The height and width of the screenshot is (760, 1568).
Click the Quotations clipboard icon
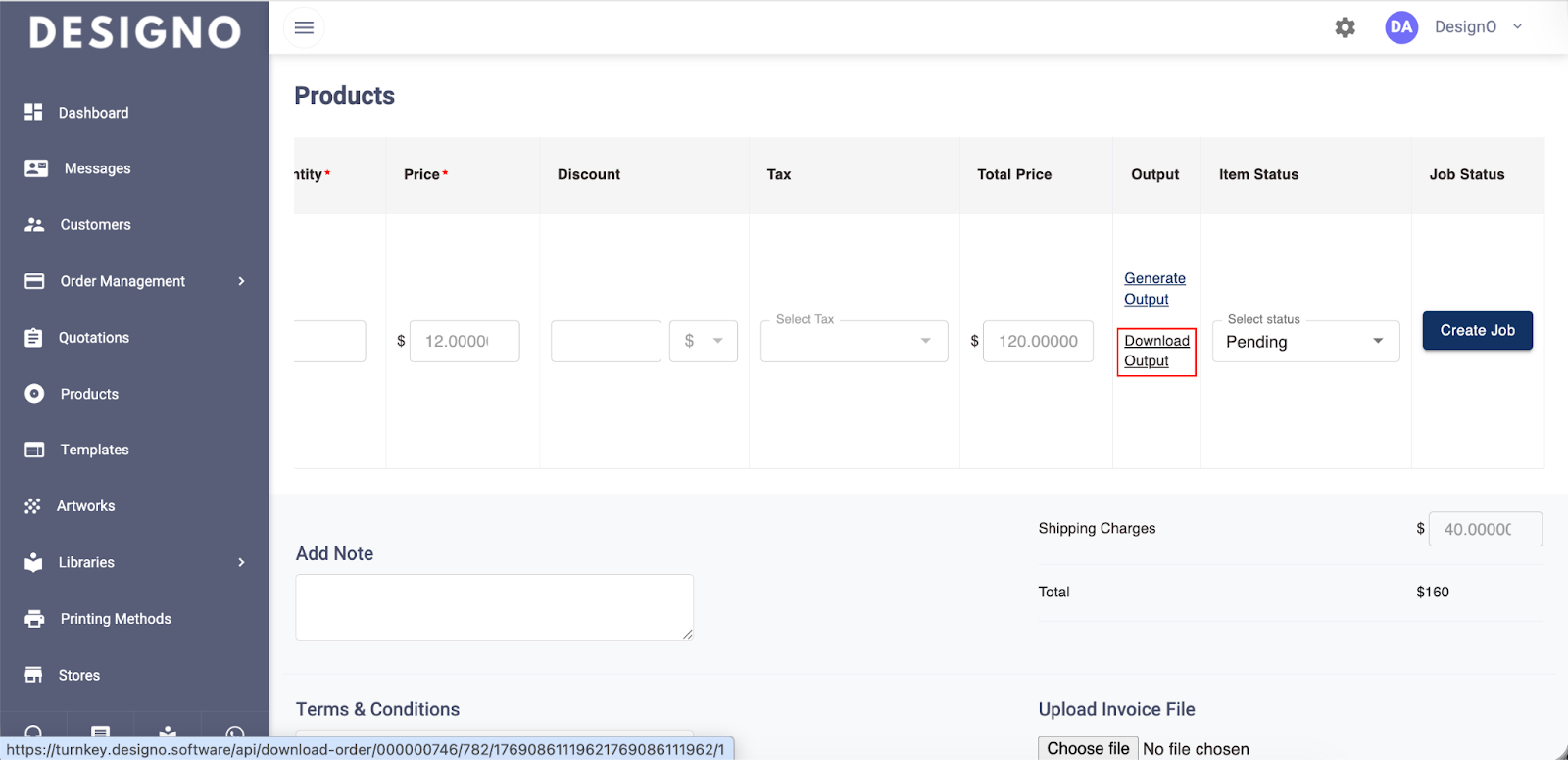click(x=33, y=338)
